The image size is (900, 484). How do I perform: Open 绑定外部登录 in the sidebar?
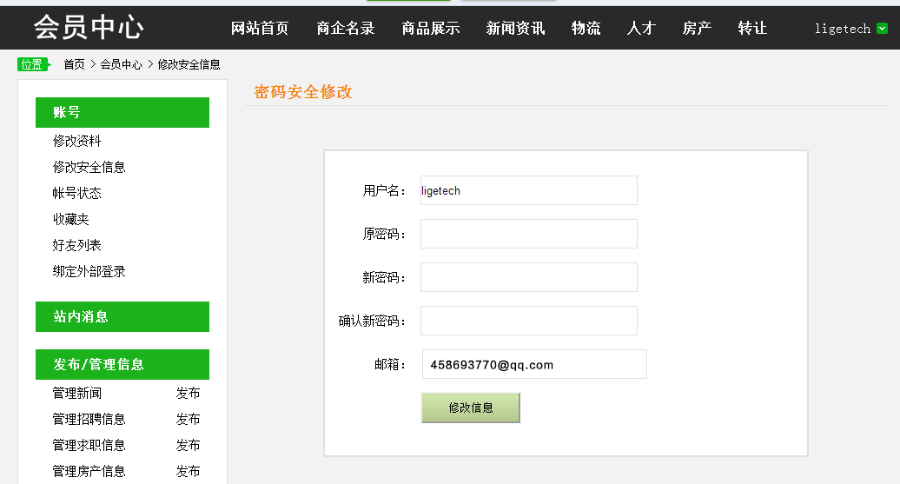89,272
